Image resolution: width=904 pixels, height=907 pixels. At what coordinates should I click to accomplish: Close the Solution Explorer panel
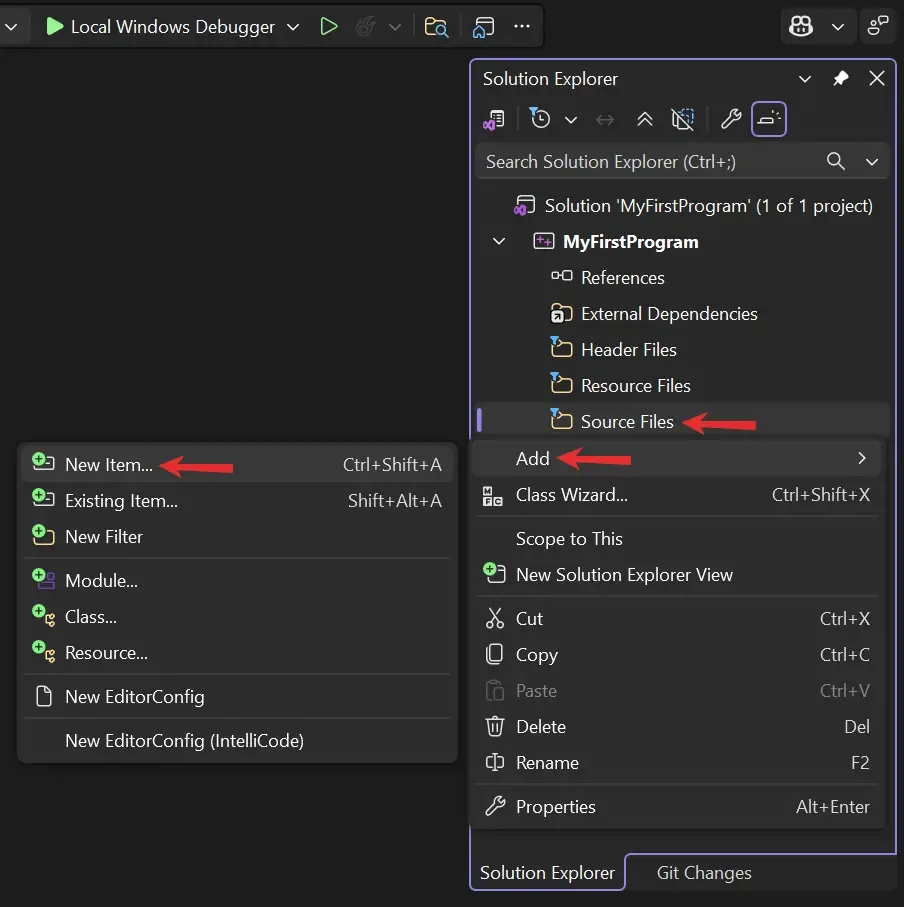click(877, 78)
